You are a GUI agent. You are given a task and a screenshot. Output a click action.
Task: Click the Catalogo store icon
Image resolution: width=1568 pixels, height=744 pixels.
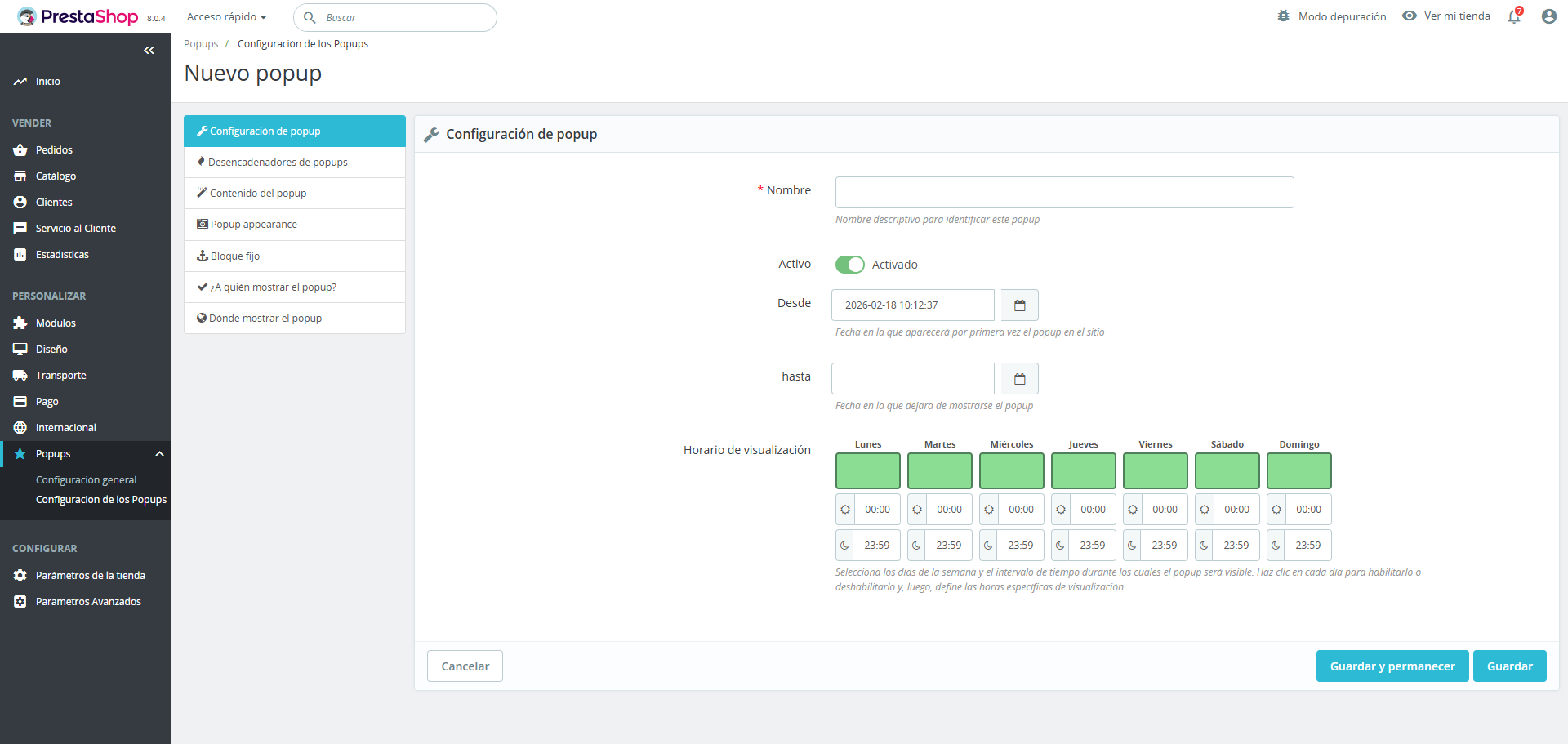click(20, 176)
